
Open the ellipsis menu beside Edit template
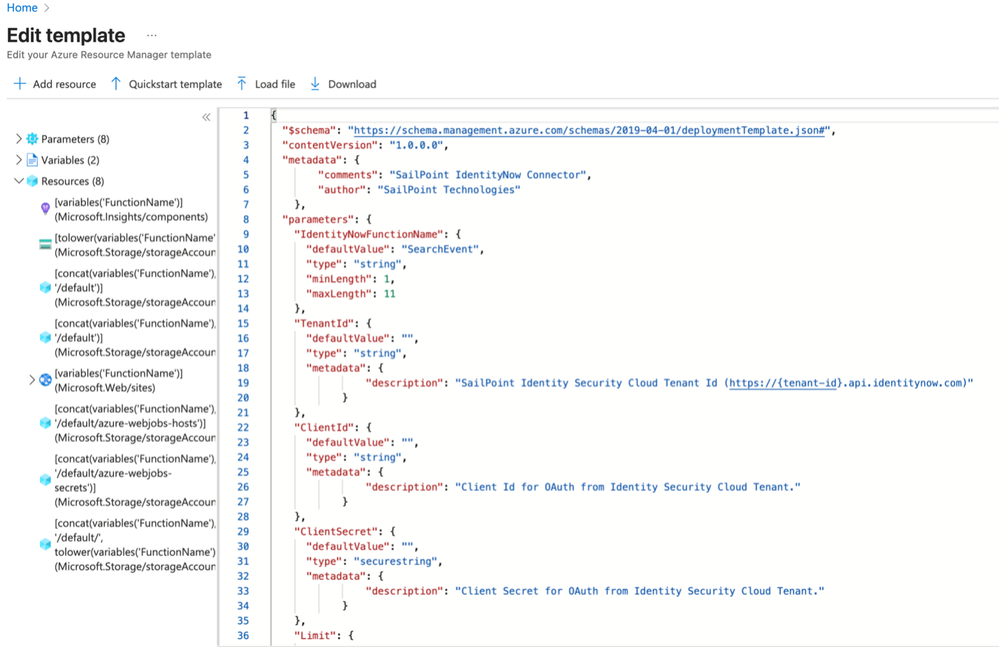[152, 36]
